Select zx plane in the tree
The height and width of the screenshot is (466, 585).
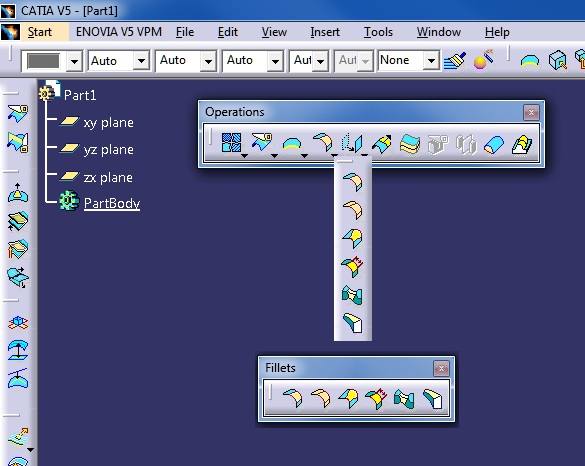[108, 177]
